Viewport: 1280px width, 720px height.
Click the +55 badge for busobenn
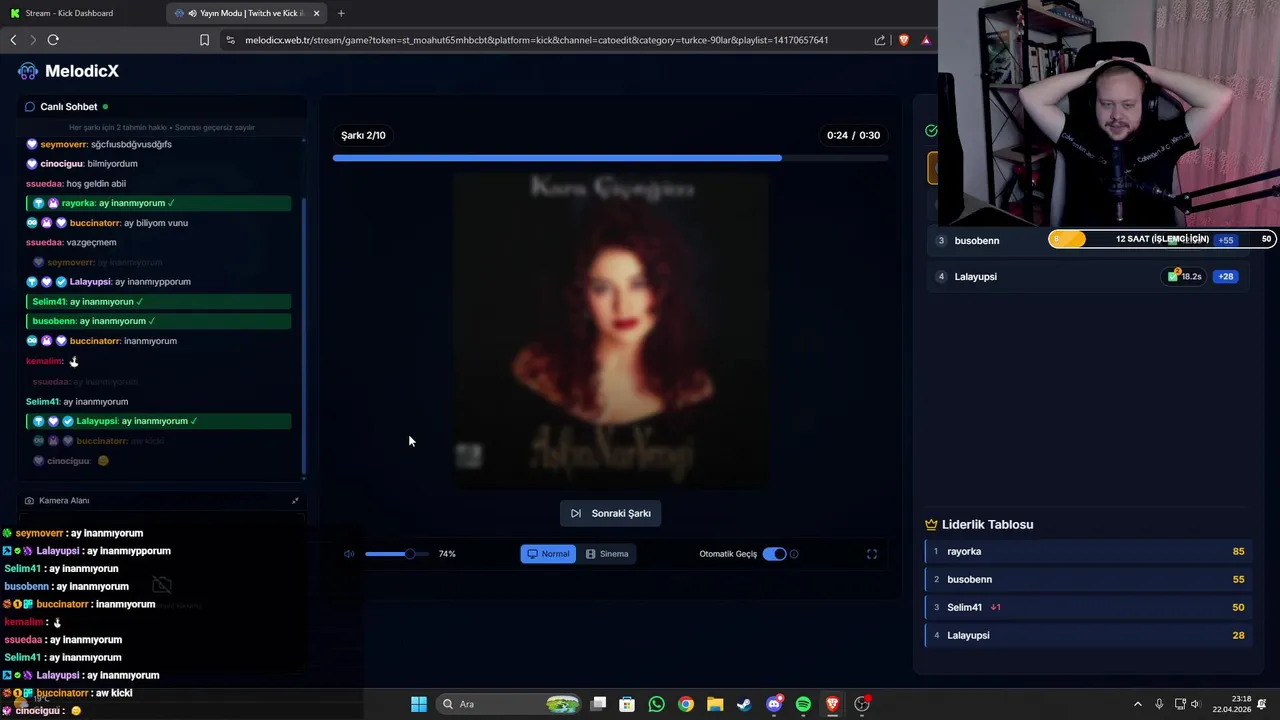(1225, 240)
